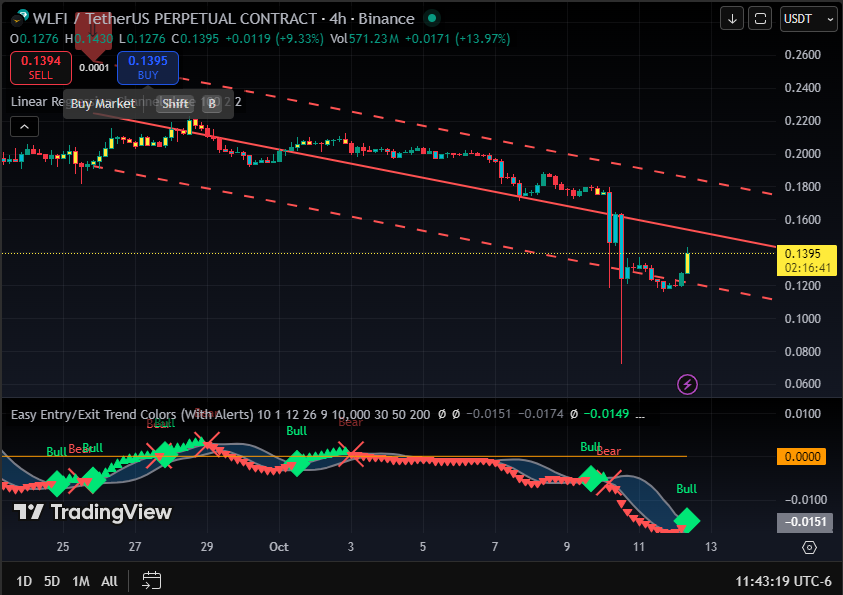Select the 5D time range

52,581
